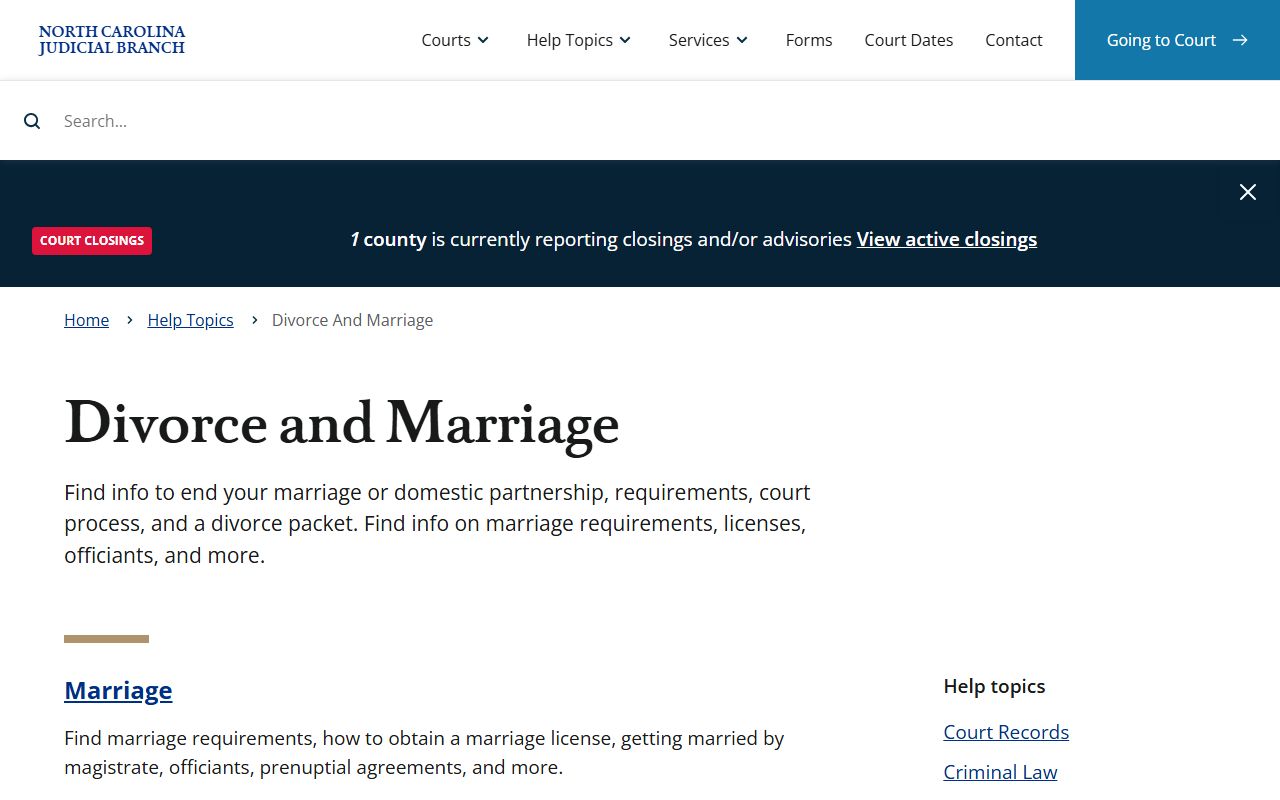Open the Forms menu item
The height and width of the screenshot is (800, 1280).
pyautogui.click(x=809, y=40)
